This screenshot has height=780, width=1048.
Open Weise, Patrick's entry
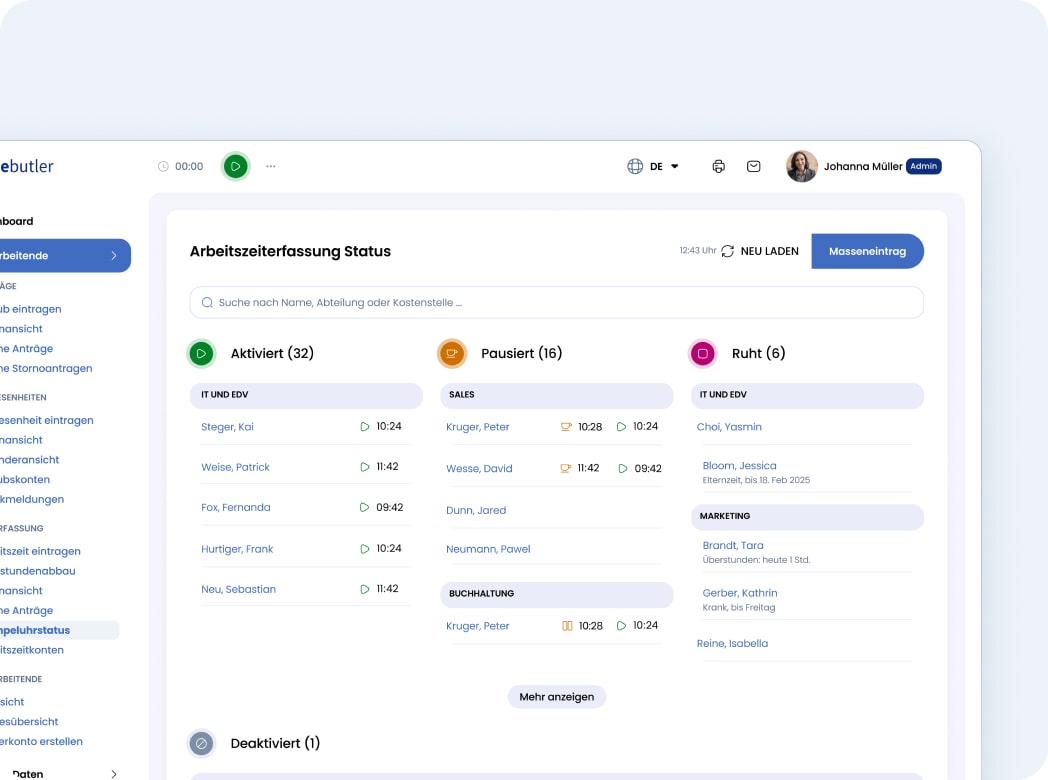click(235, 467)
